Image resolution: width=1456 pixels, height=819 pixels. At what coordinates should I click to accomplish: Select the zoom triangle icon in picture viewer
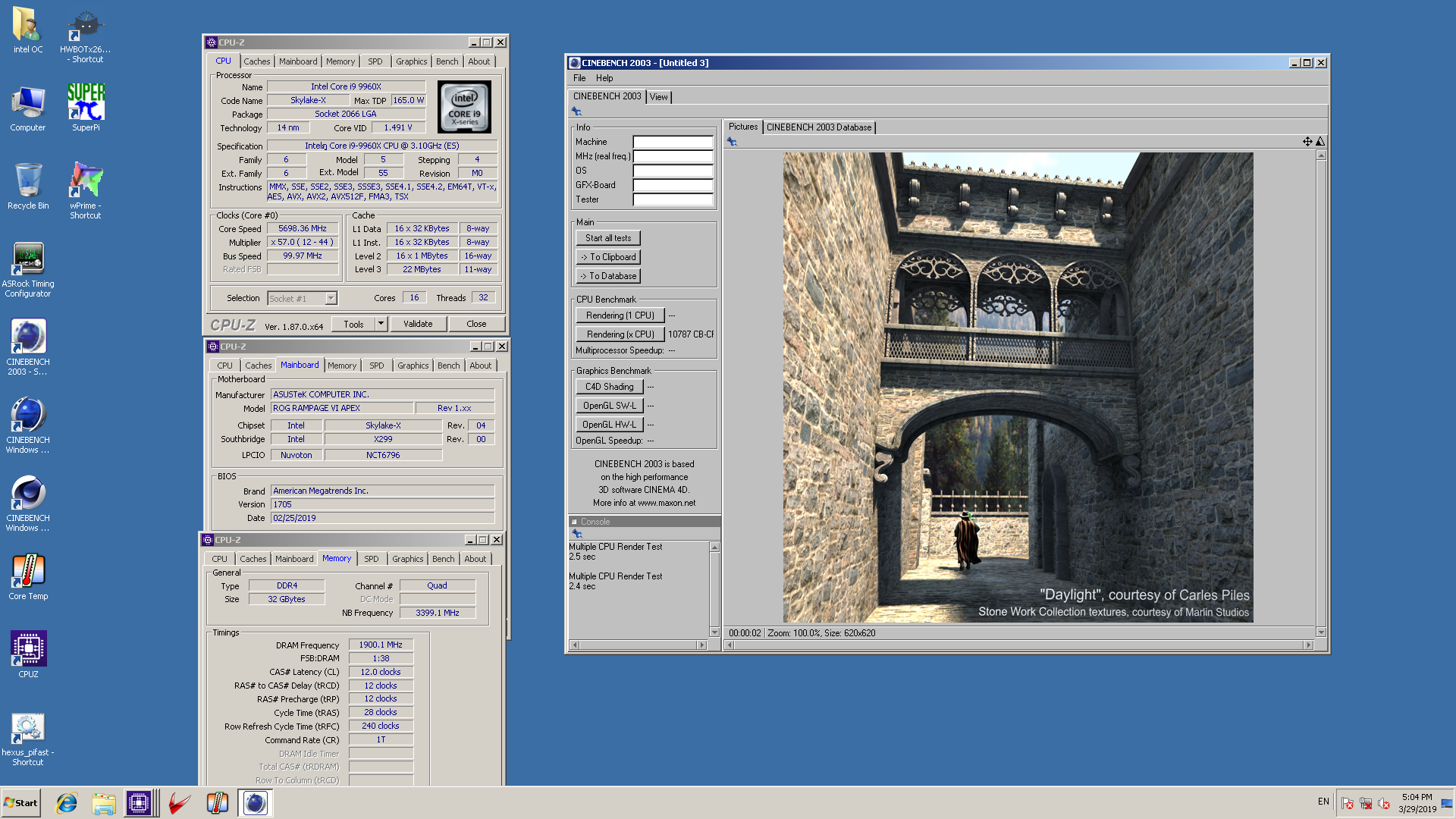click(1320, 142)
